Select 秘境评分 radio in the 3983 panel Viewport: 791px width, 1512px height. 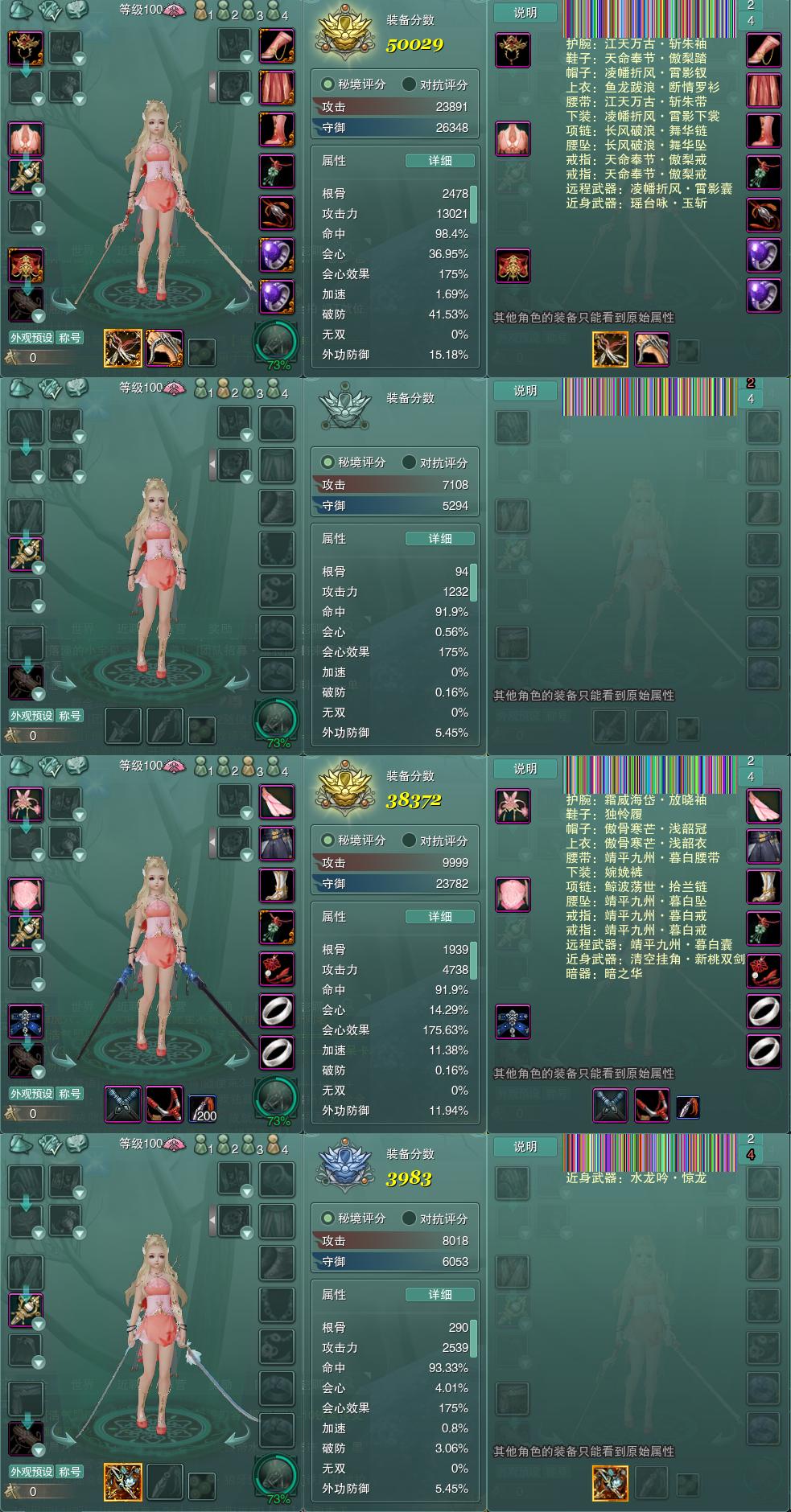click(x=328, y=1218)
